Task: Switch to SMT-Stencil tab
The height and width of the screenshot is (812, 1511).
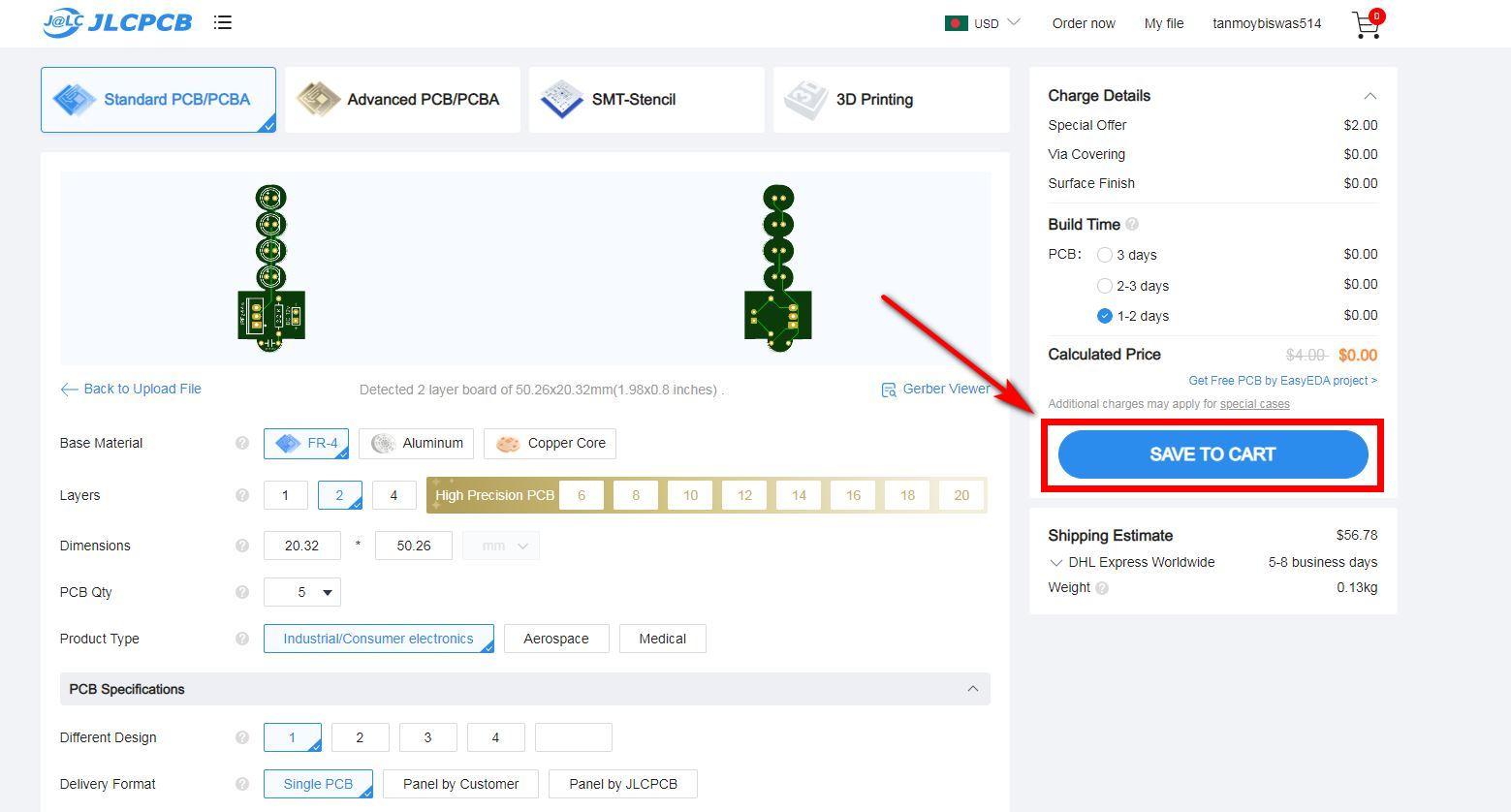Action: pos(646,100)
